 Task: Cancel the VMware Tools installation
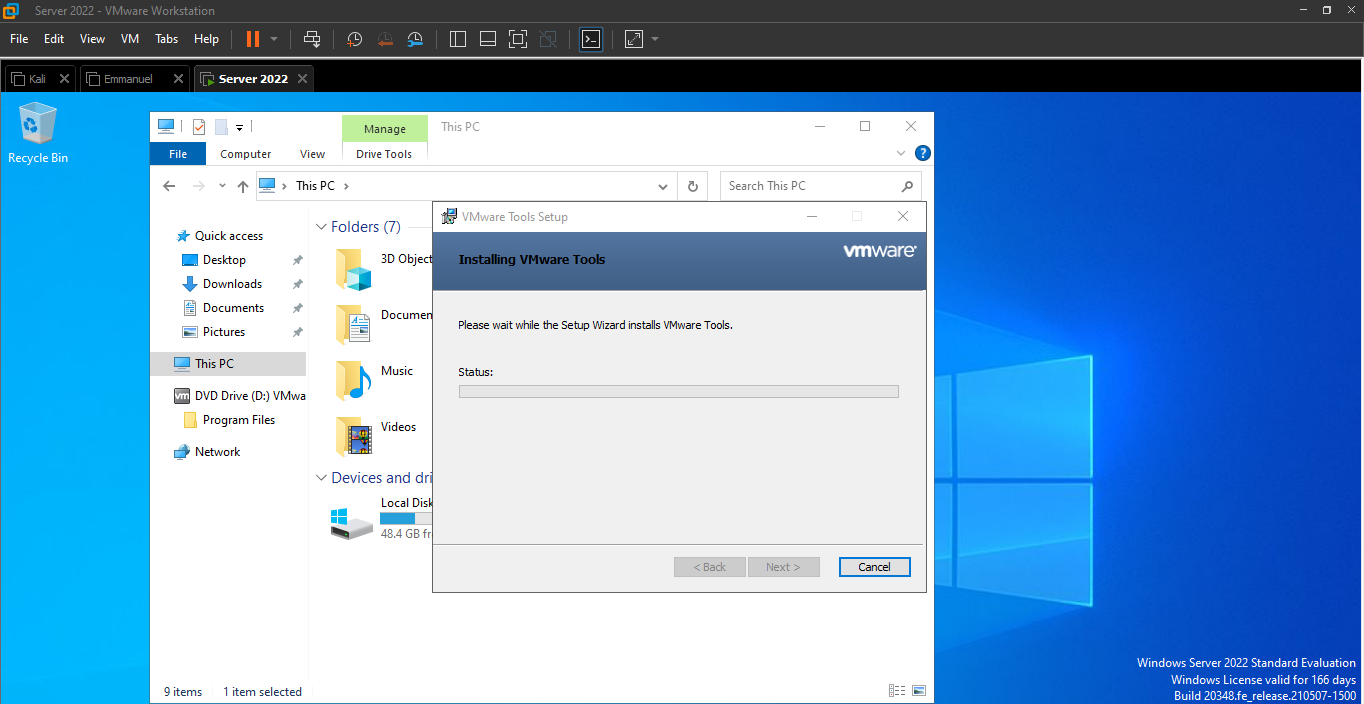pos(874,567)
